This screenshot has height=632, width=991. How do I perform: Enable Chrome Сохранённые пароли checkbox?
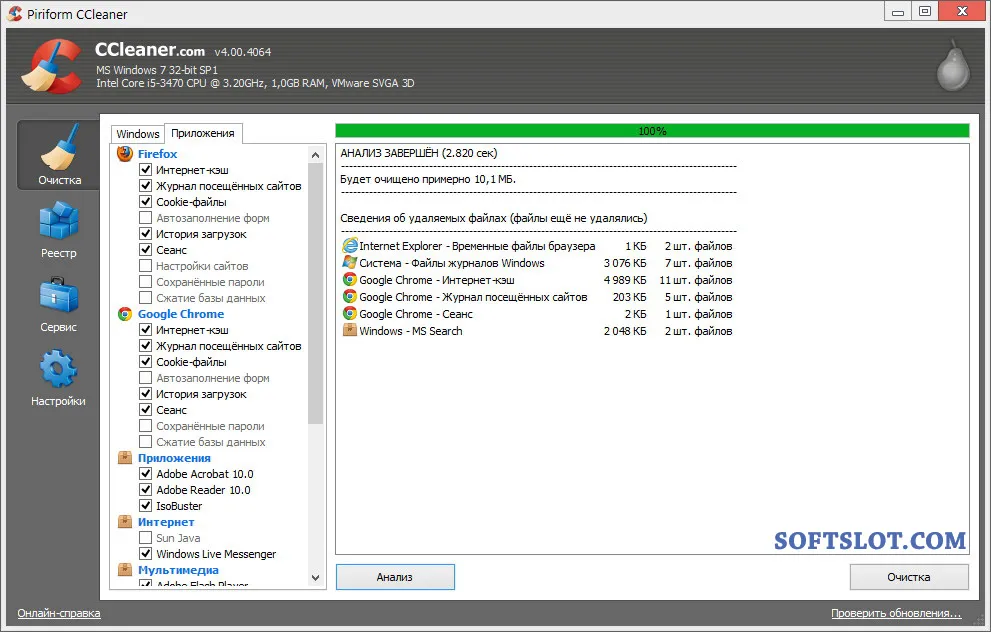[145, 426]
